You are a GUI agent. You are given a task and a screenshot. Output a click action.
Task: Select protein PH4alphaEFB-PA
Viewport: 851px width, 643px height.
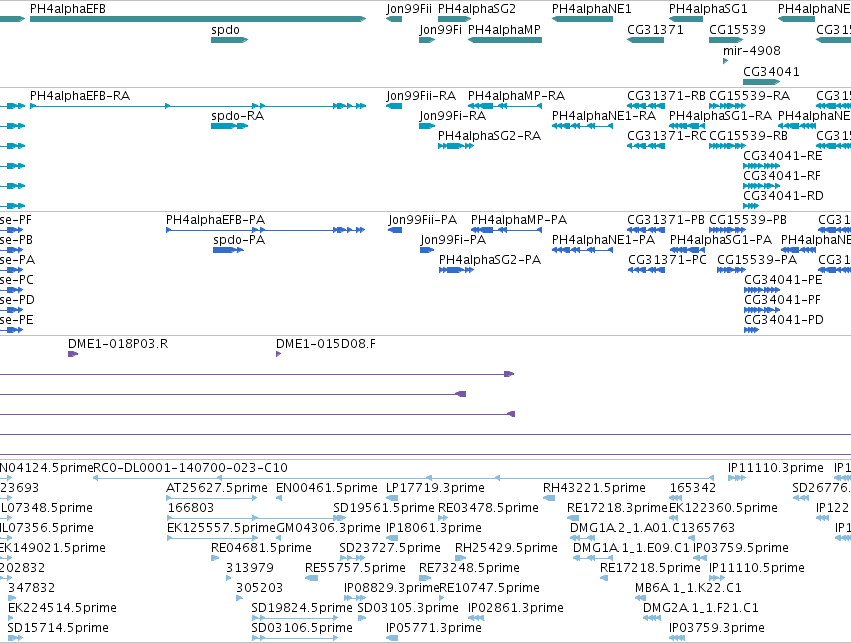pos(265,230)
